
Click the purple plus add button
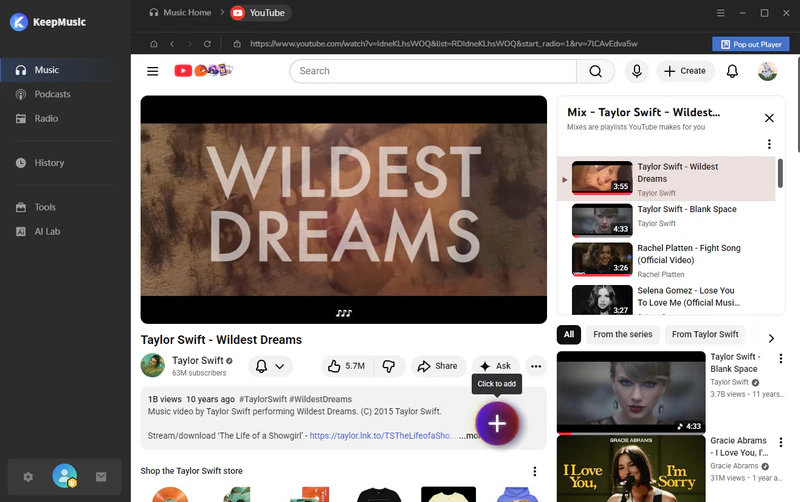coord(497,423)
